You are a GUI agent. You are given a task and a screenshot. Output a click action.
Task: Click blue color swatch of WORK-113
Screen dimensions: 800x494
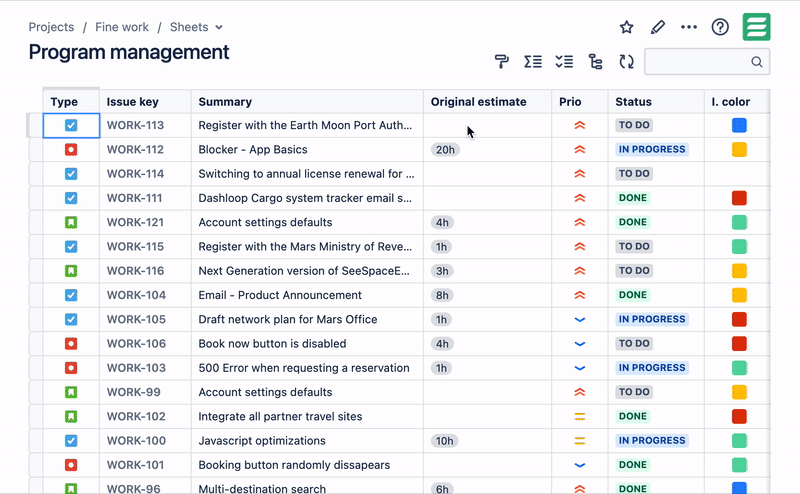click(739, 125)
